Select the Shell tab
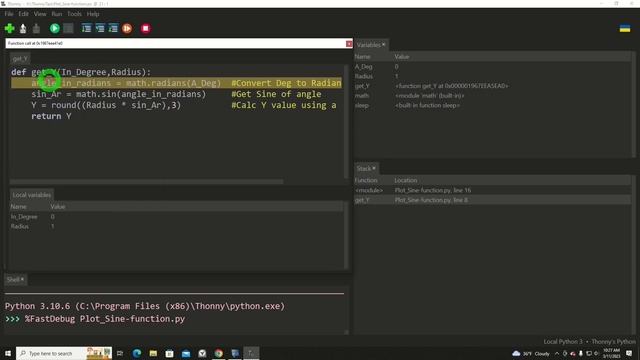Viewport: 640px width, 360px height. coord(13,280)
